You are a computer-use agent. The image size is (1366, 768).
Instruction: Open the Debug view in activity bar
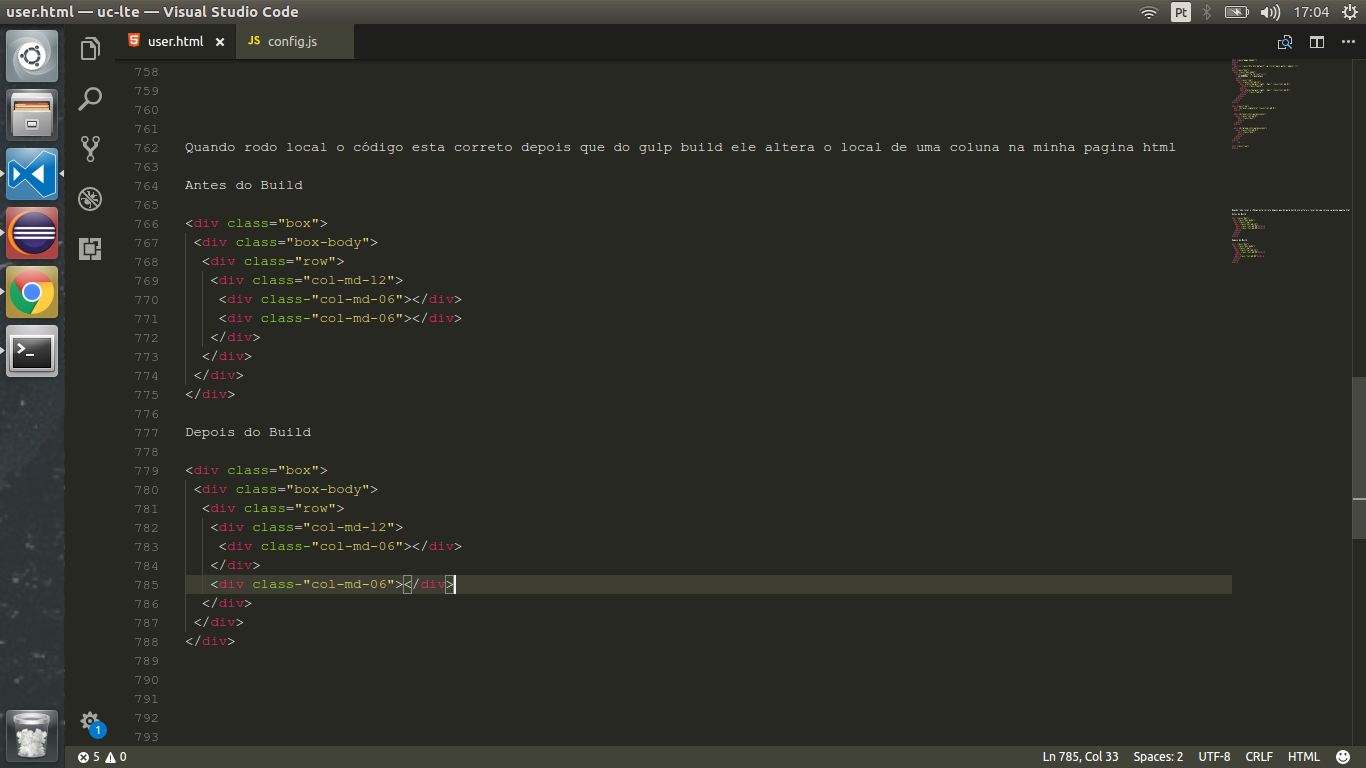(x=90, y=198)
